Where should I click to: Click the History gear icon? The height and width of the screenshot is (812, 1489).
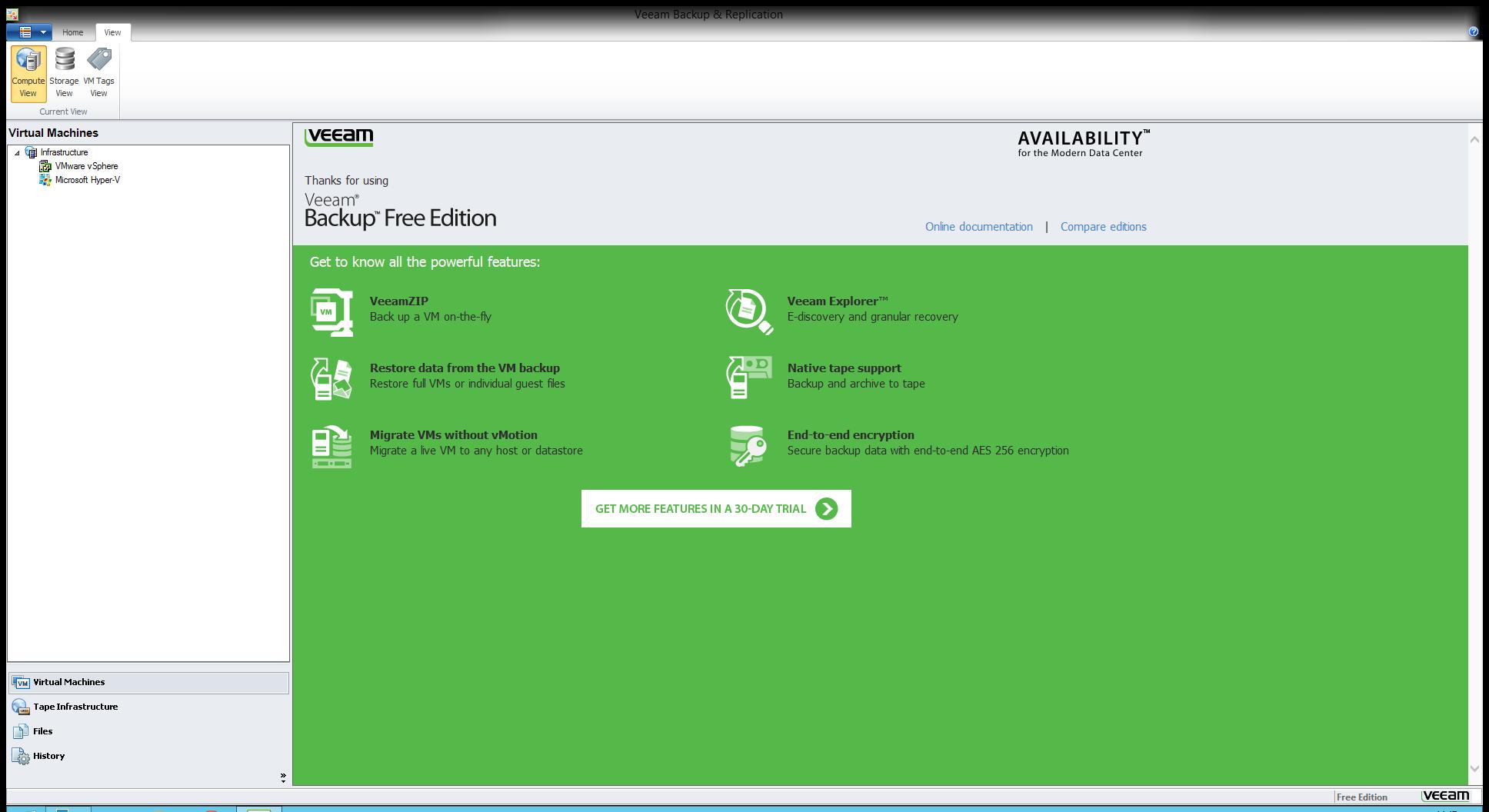[21, 756]
